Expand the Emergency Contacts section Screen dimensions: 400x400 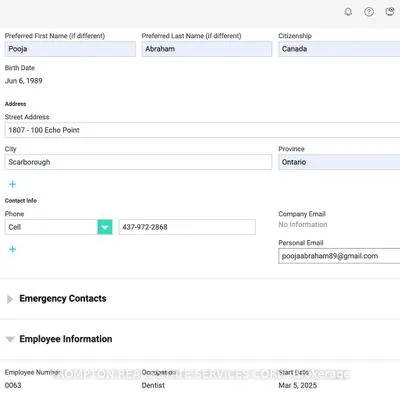pos(10,299)
